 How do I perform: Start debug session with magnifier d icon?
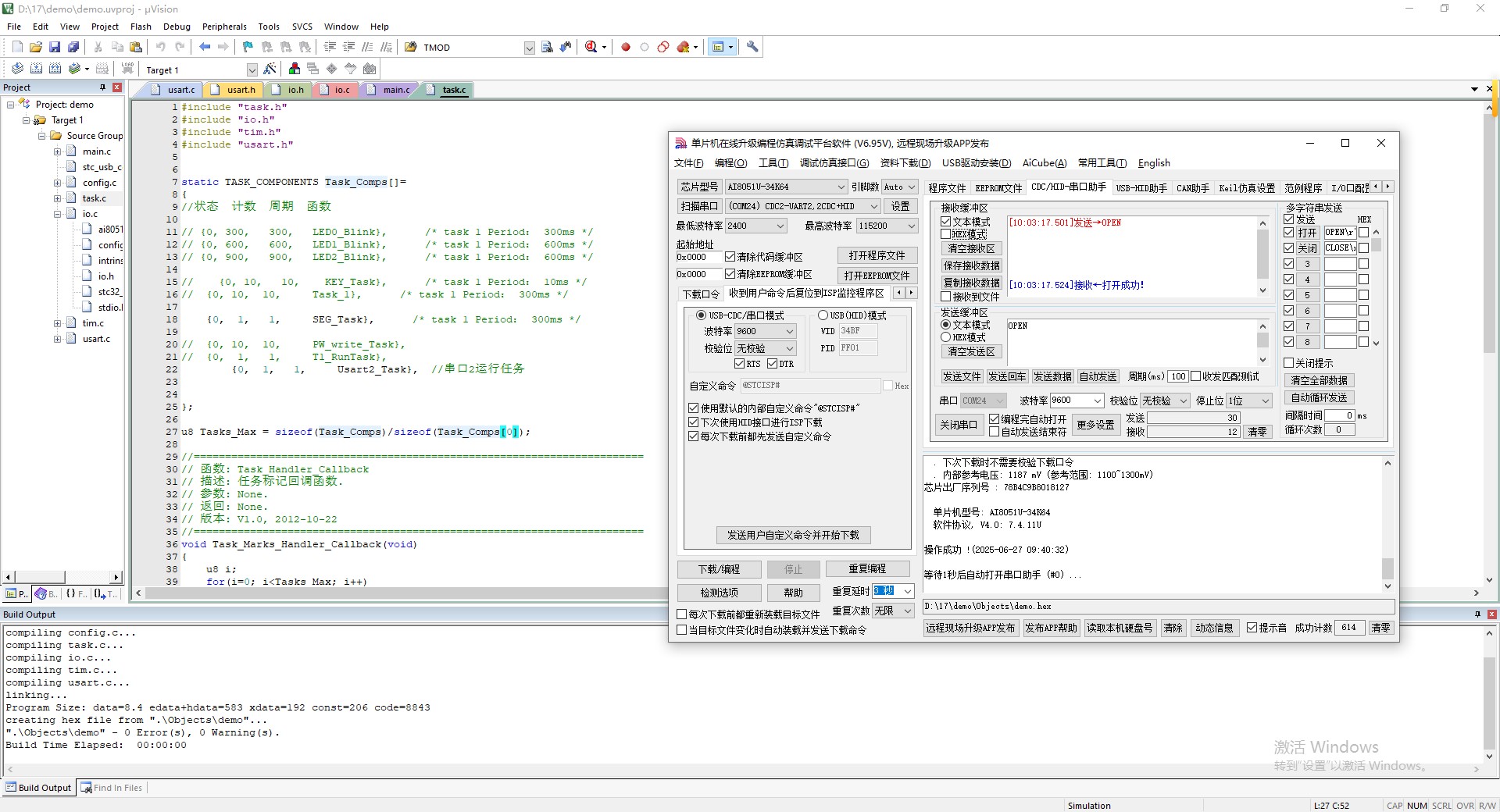point(591,47)
